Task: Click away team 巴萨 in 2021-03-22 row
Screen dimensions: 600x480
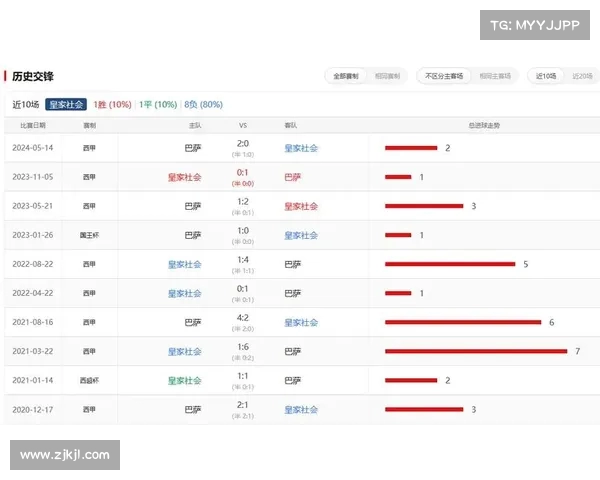Action: pos(293,352)
